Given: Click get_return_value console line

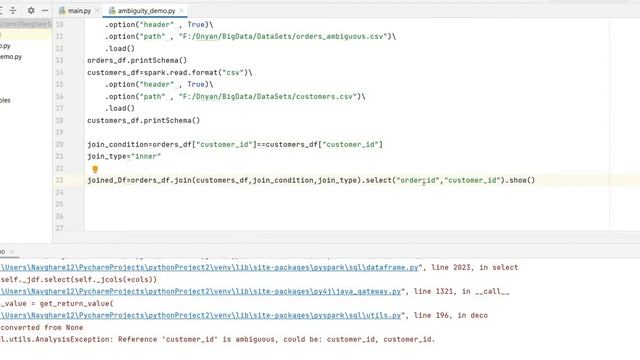Looking at the screenshot, I should 57,304.
